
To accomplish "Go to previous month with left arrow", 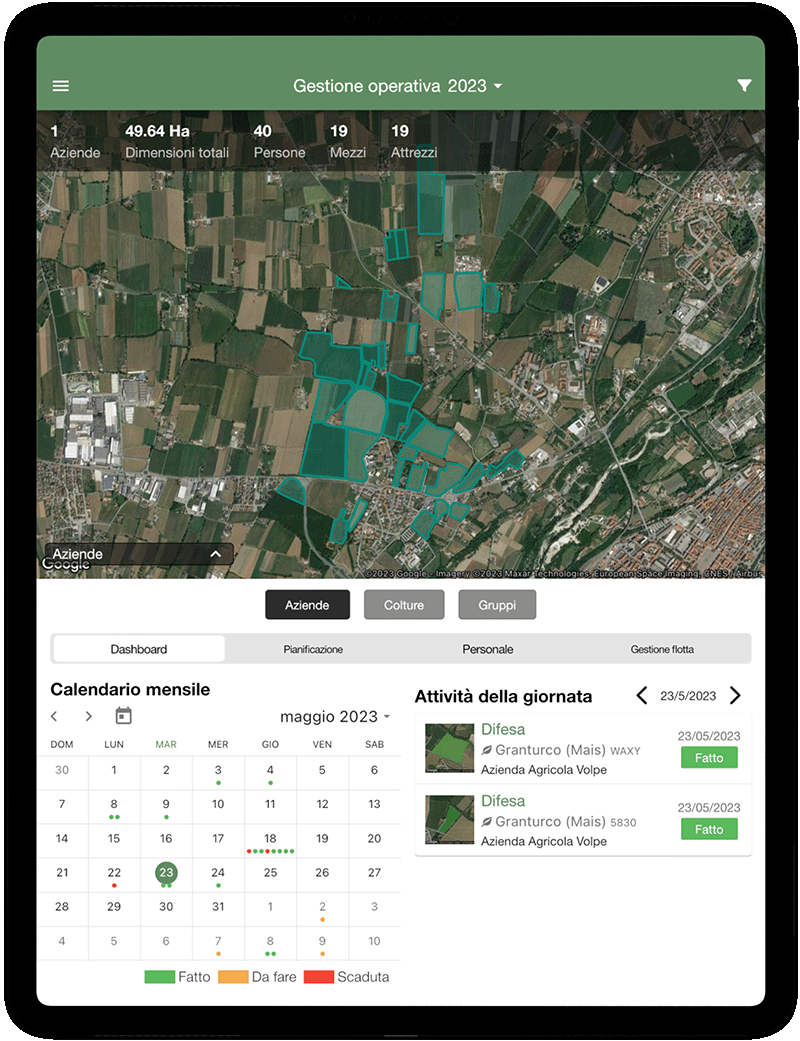I will click(x=54, y=716).
